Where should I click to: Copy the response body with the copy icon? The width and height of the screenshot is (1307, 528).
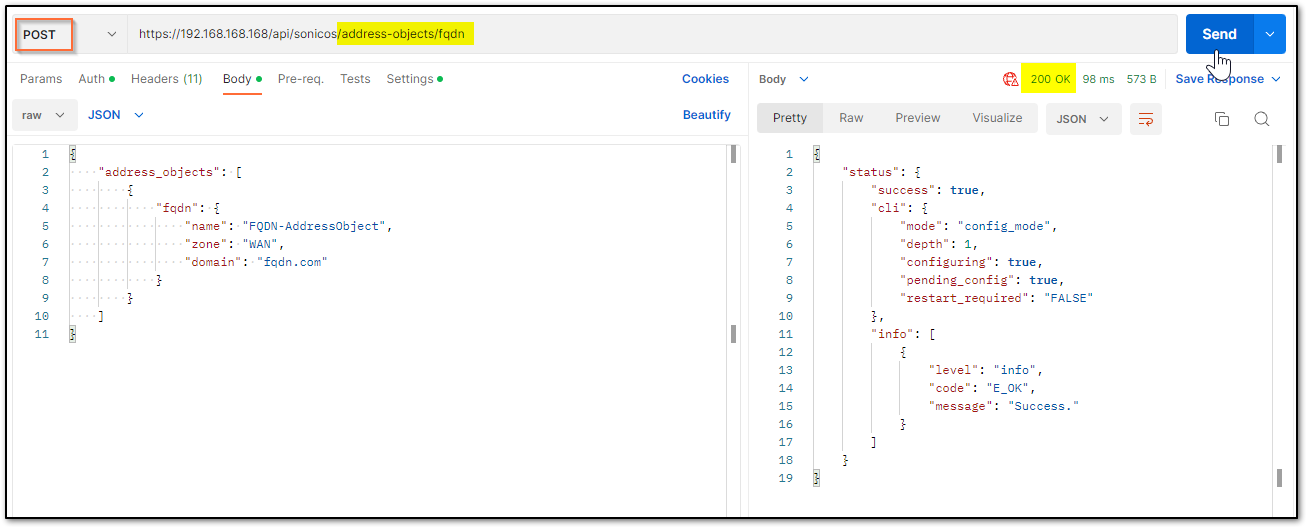coord(1221,119)
